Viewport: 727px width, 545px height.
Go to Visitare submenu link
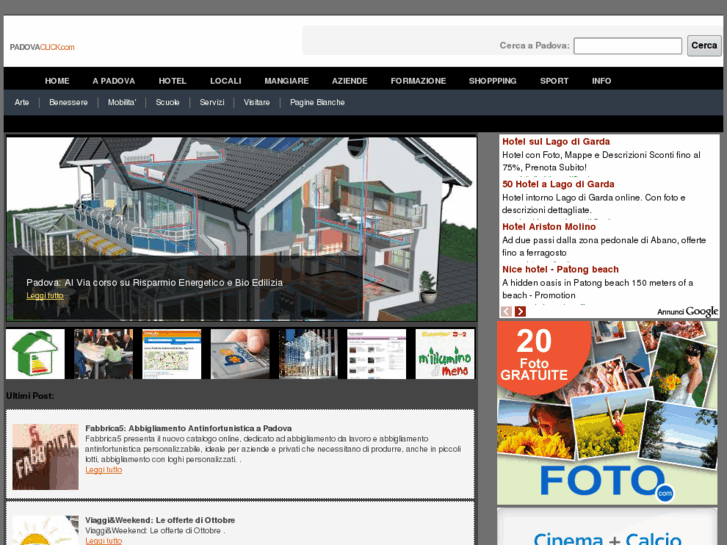(x=257, y=102)
